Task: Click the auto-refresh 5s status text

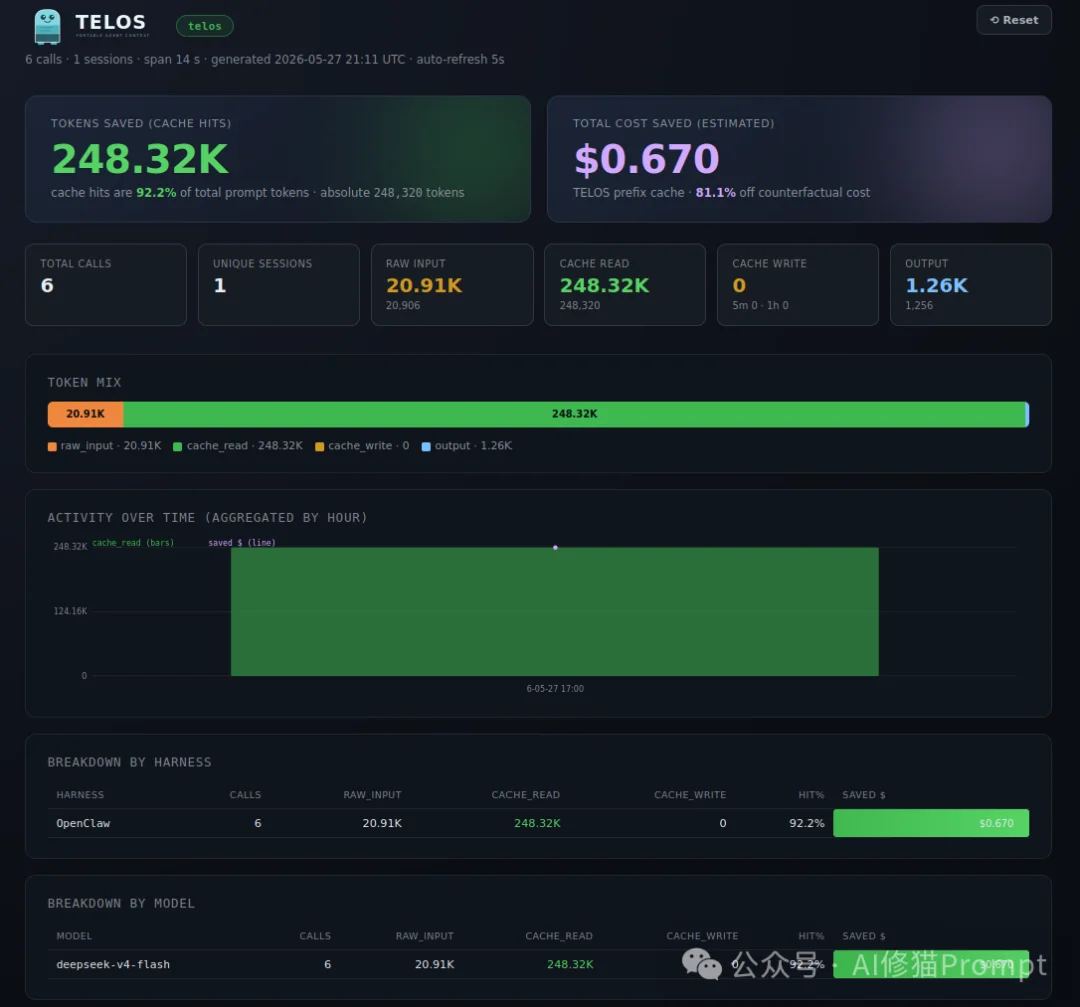Action: click(x=460, y=59)
